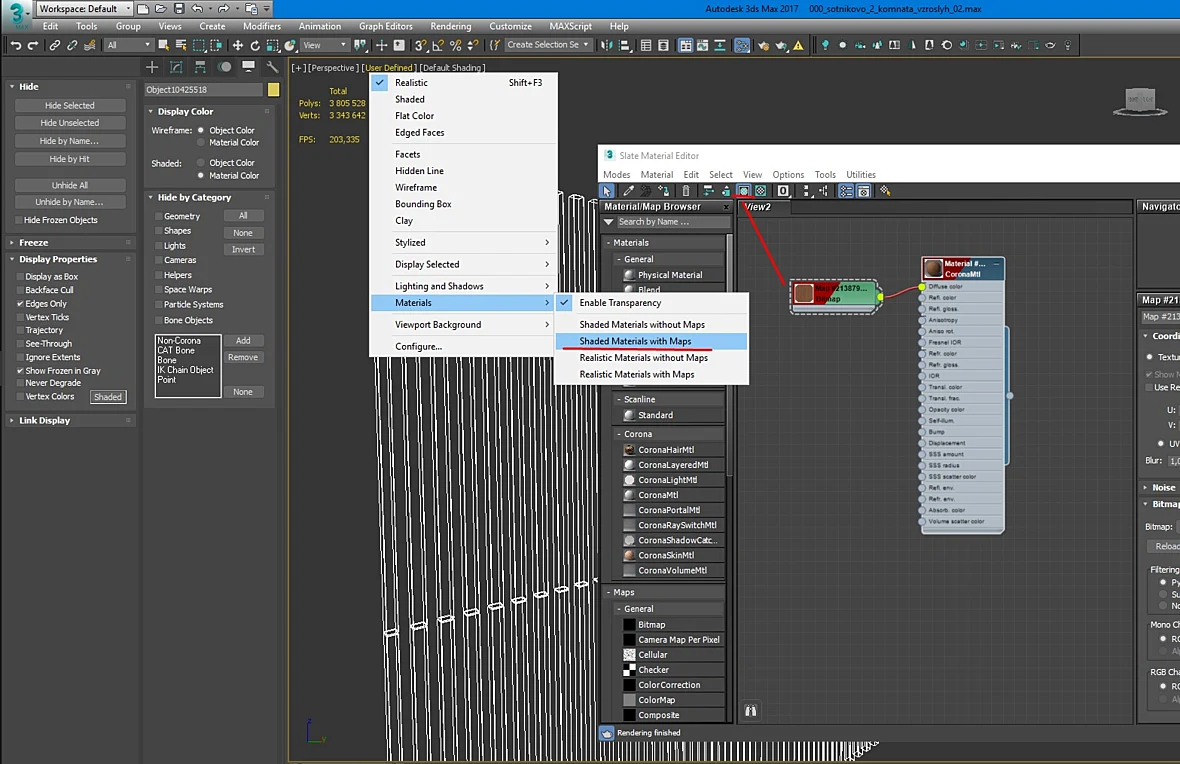Click the Zoom binoculars icon in View2
Viewport: 1180px width, 764px height.
point(750,711)
